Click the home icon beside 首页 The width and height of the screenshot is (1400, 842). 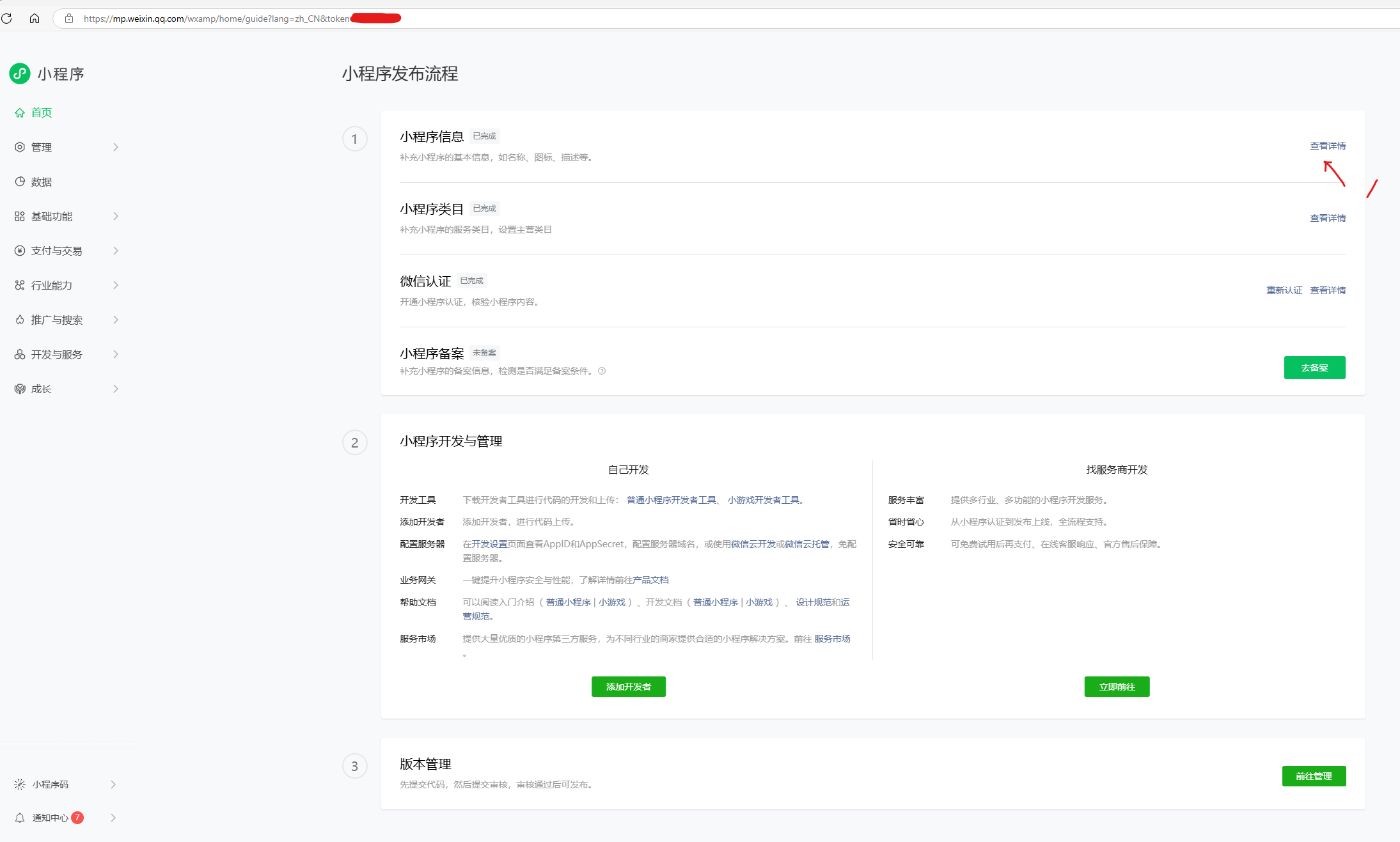tap(20, 113)
